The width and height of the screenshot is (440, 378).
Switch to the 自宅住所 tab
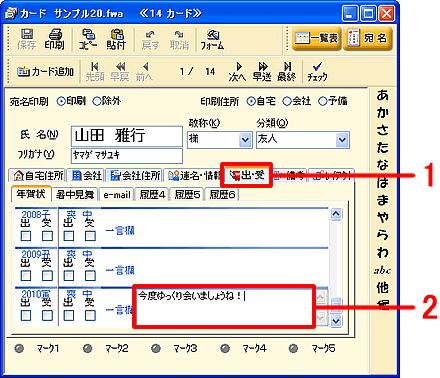(x=37, y=176)
